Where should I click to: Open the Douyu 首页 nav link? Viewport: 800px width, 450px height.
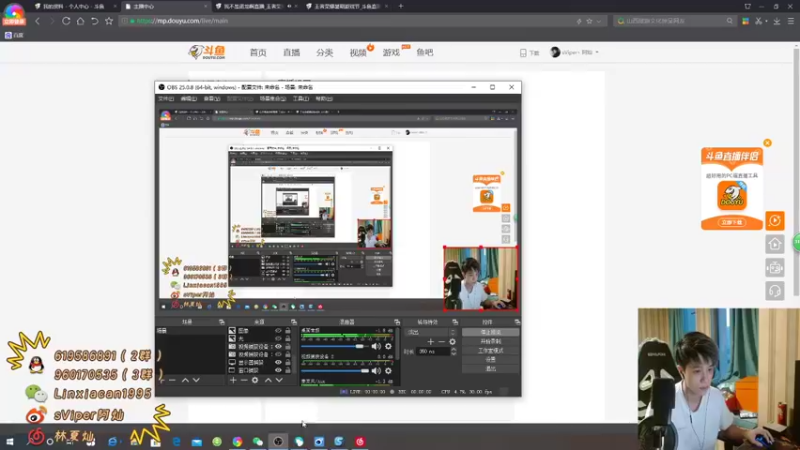click(258, 53)
